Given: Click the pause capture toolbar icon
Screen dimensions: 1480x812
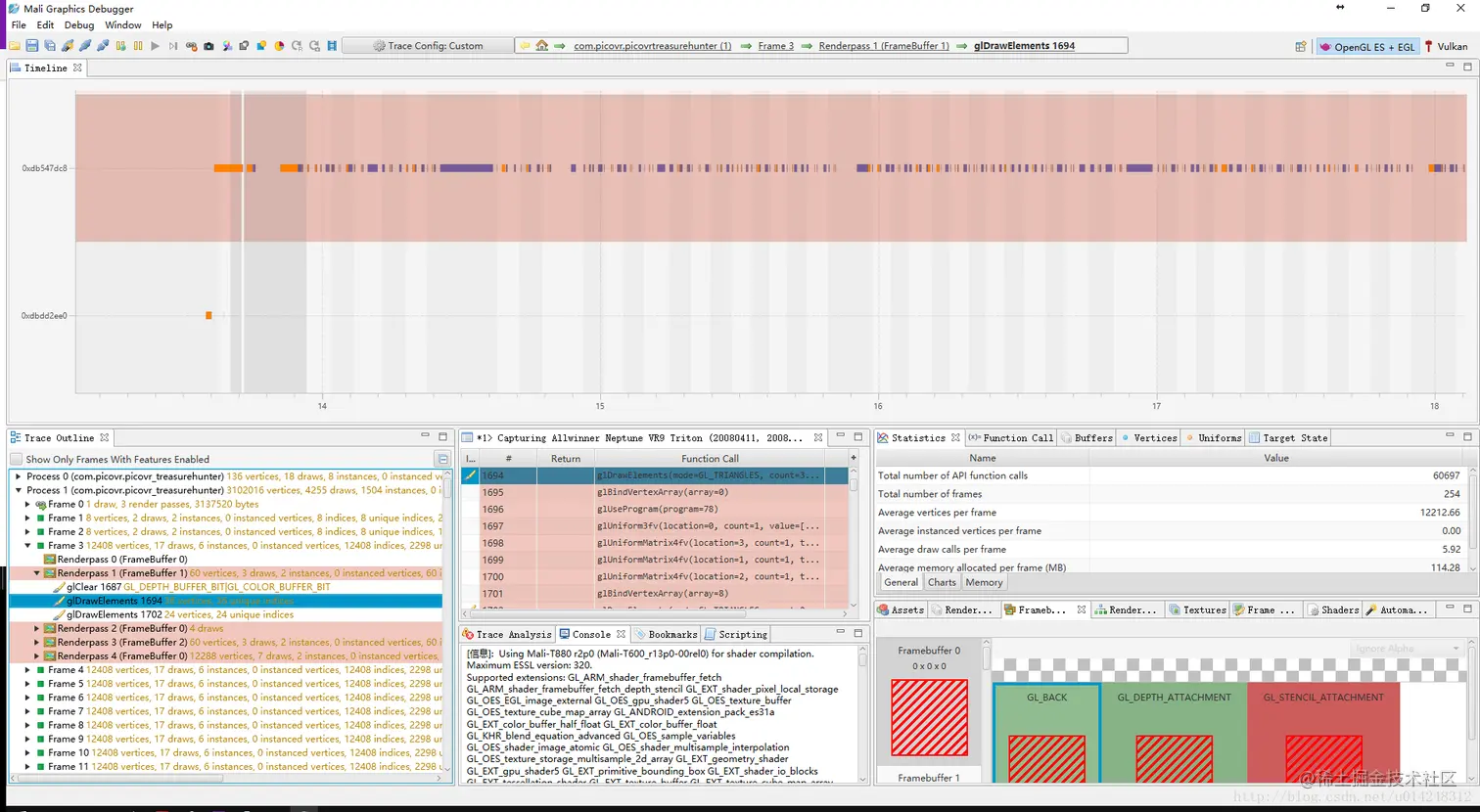Looking at the screenshot, I should pyautogui.click(x=138, y=46).
